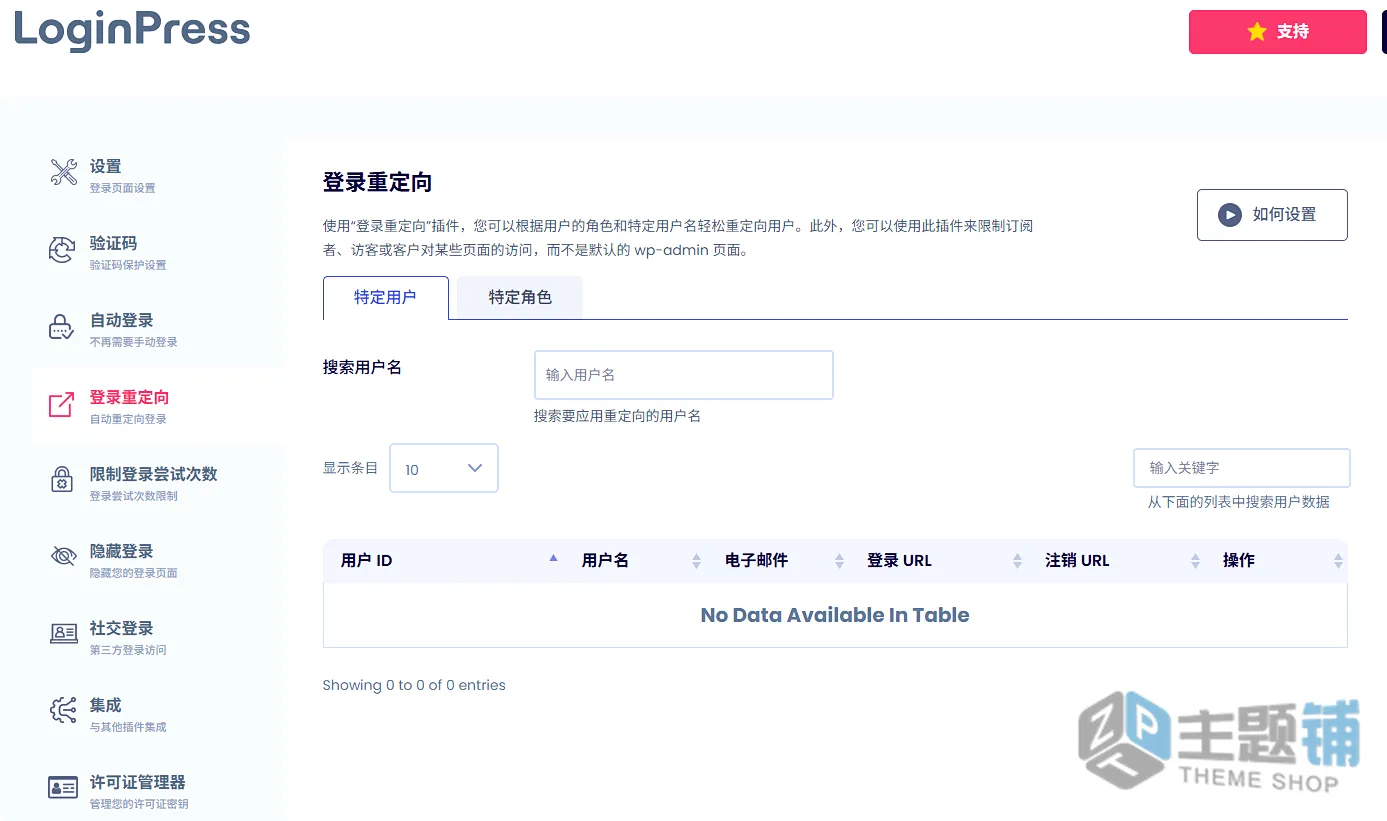The height and width of the screenshot is (821, 1387).
Task: Open 限制登录尝试次数 in the sidebar
Action: click(x=157, y=482)
